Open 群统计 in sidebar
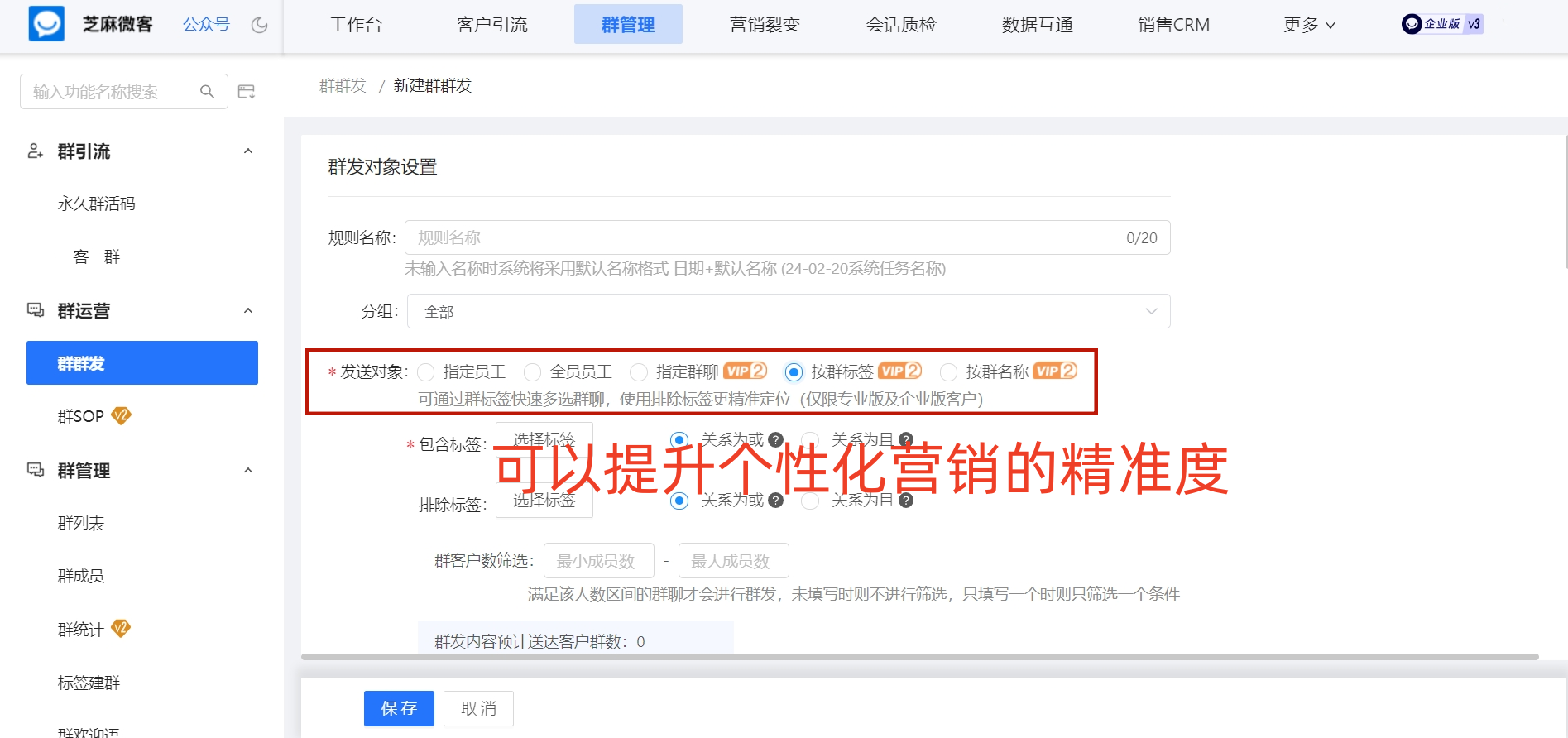Image resolution: width=1568 pixels, height=738 pixels. pyautogui.click(x=81, y=630)
